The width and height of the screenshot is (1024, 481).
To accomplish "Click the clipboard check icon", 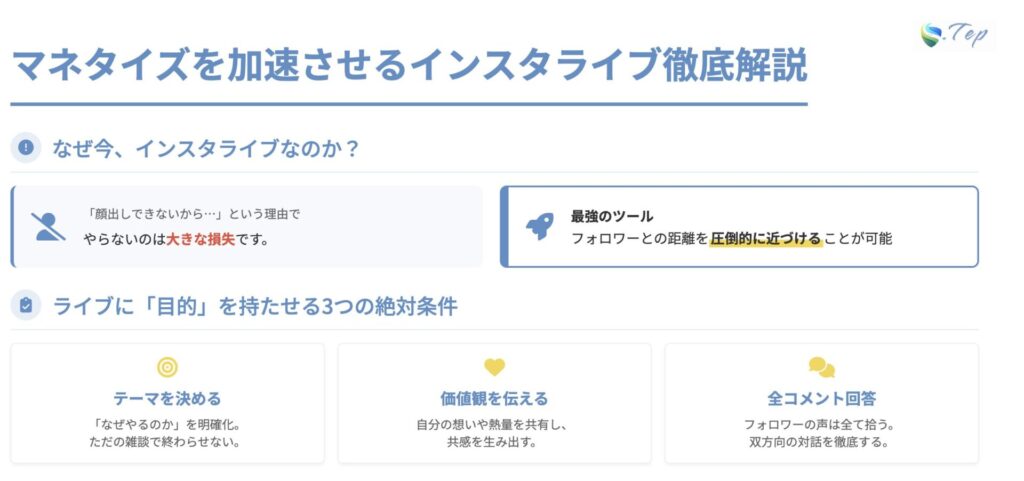I will [25, 306].
